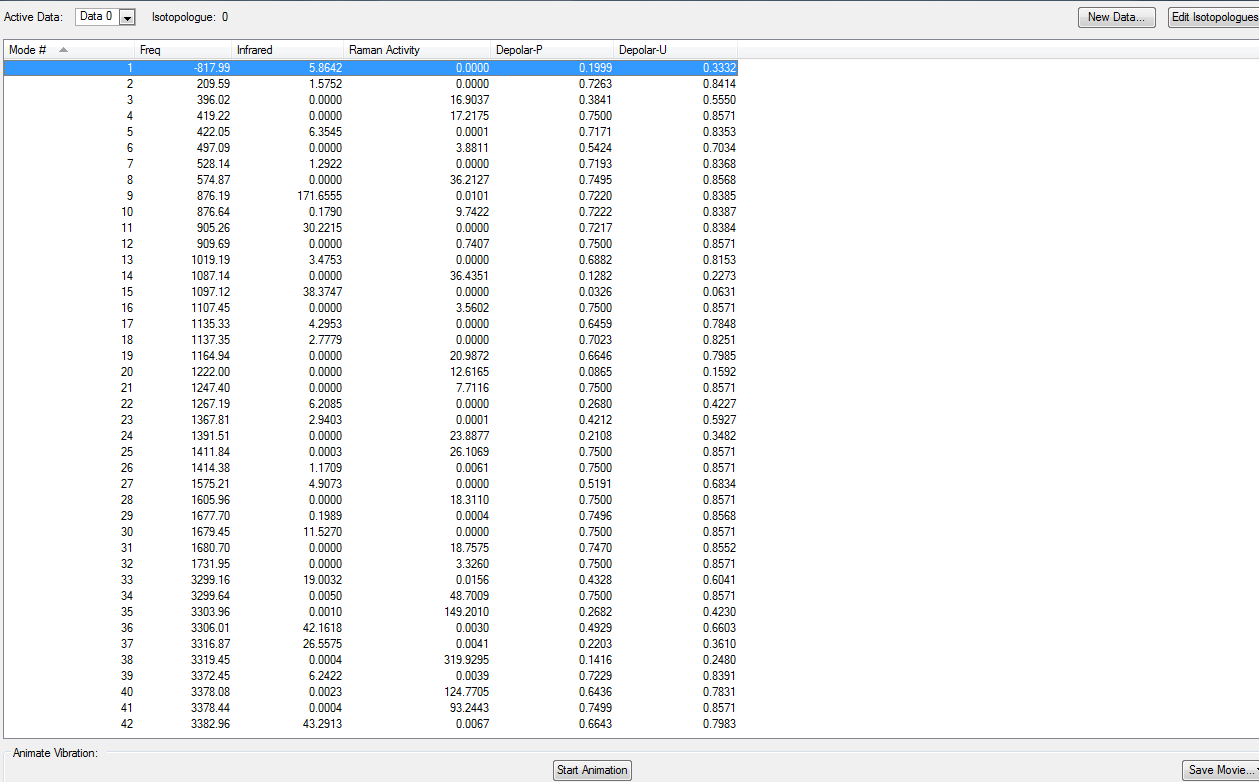Select the row with frequency 1222.00

click(371, 372)
